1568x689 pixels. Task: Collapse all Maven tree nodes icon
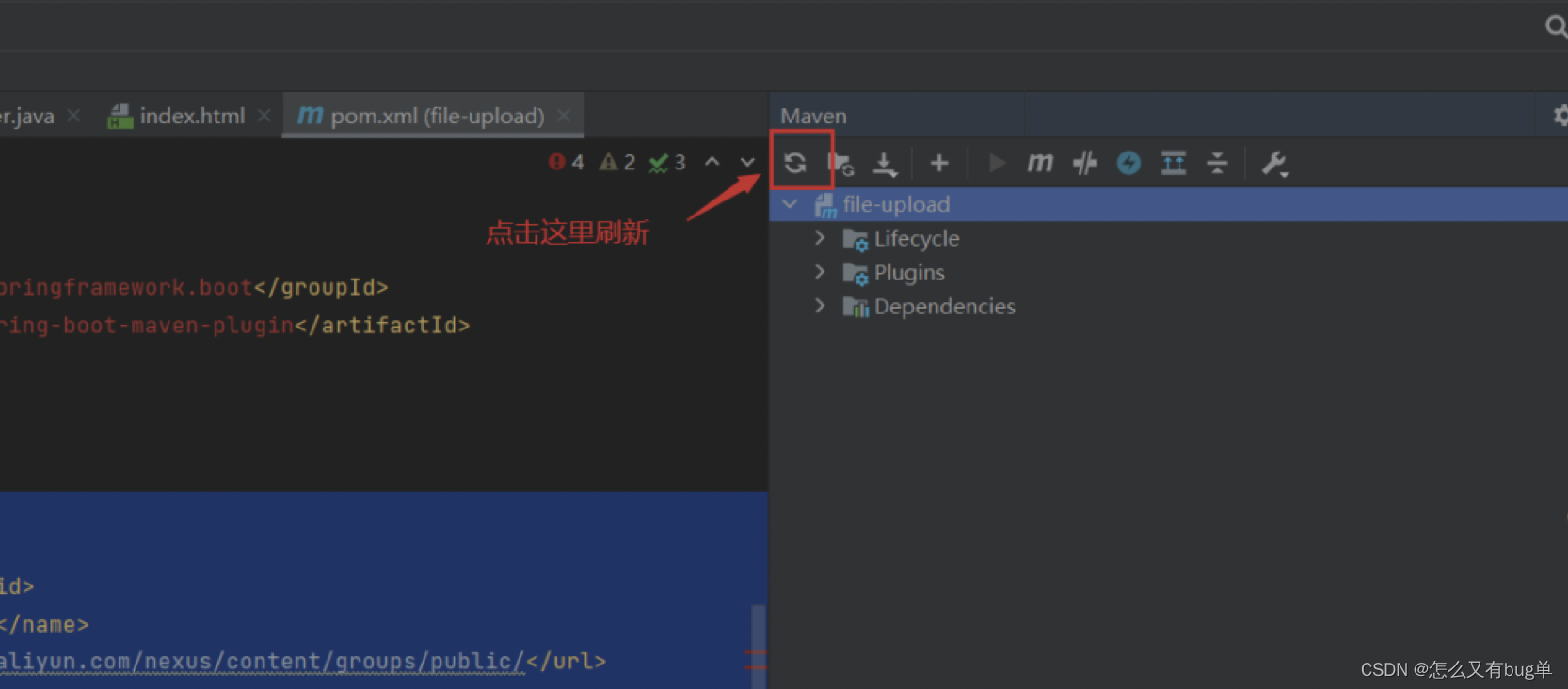click(1217, 164)
